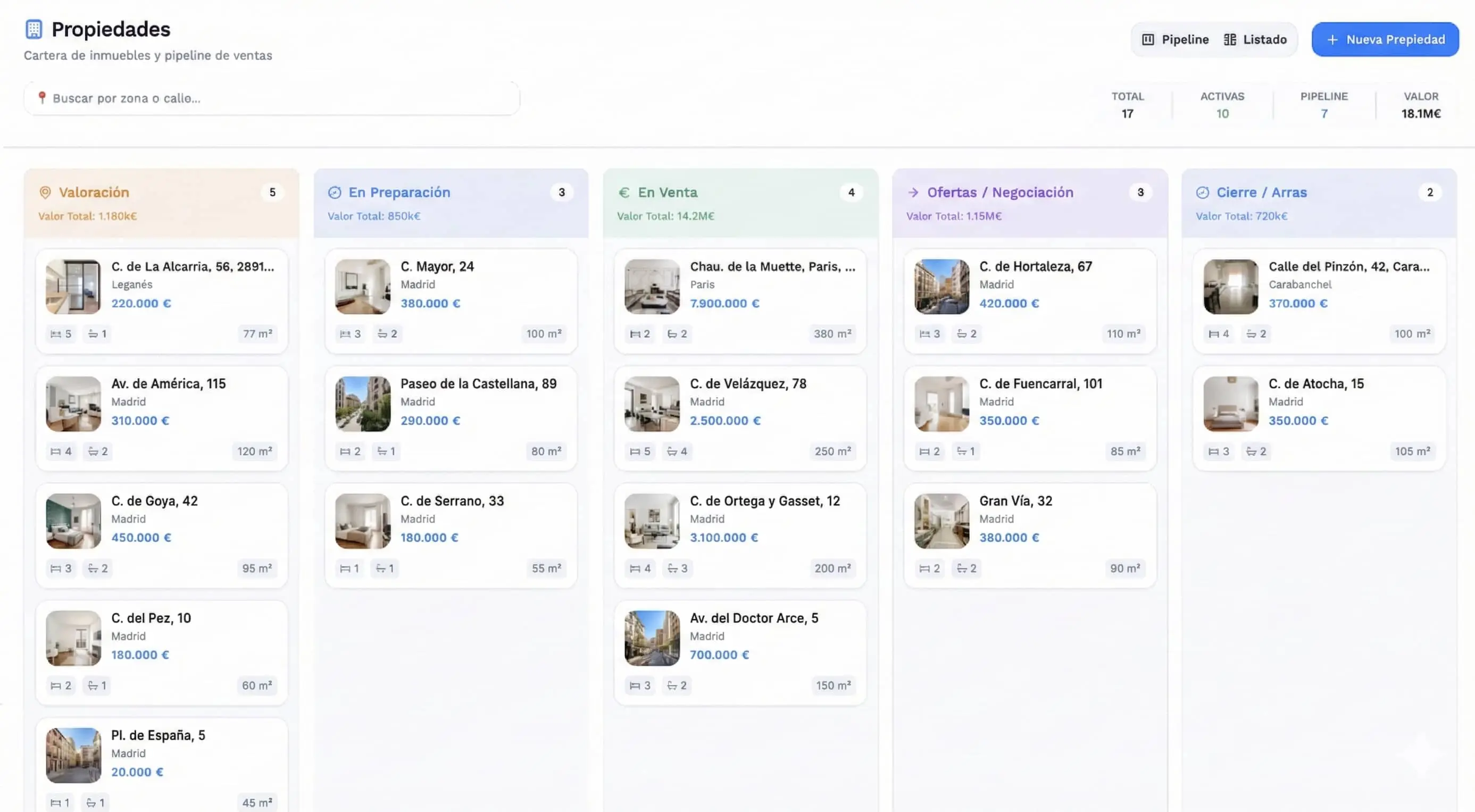
Task: Click the count badge on the Valoración column
Action: click(272, 192)
